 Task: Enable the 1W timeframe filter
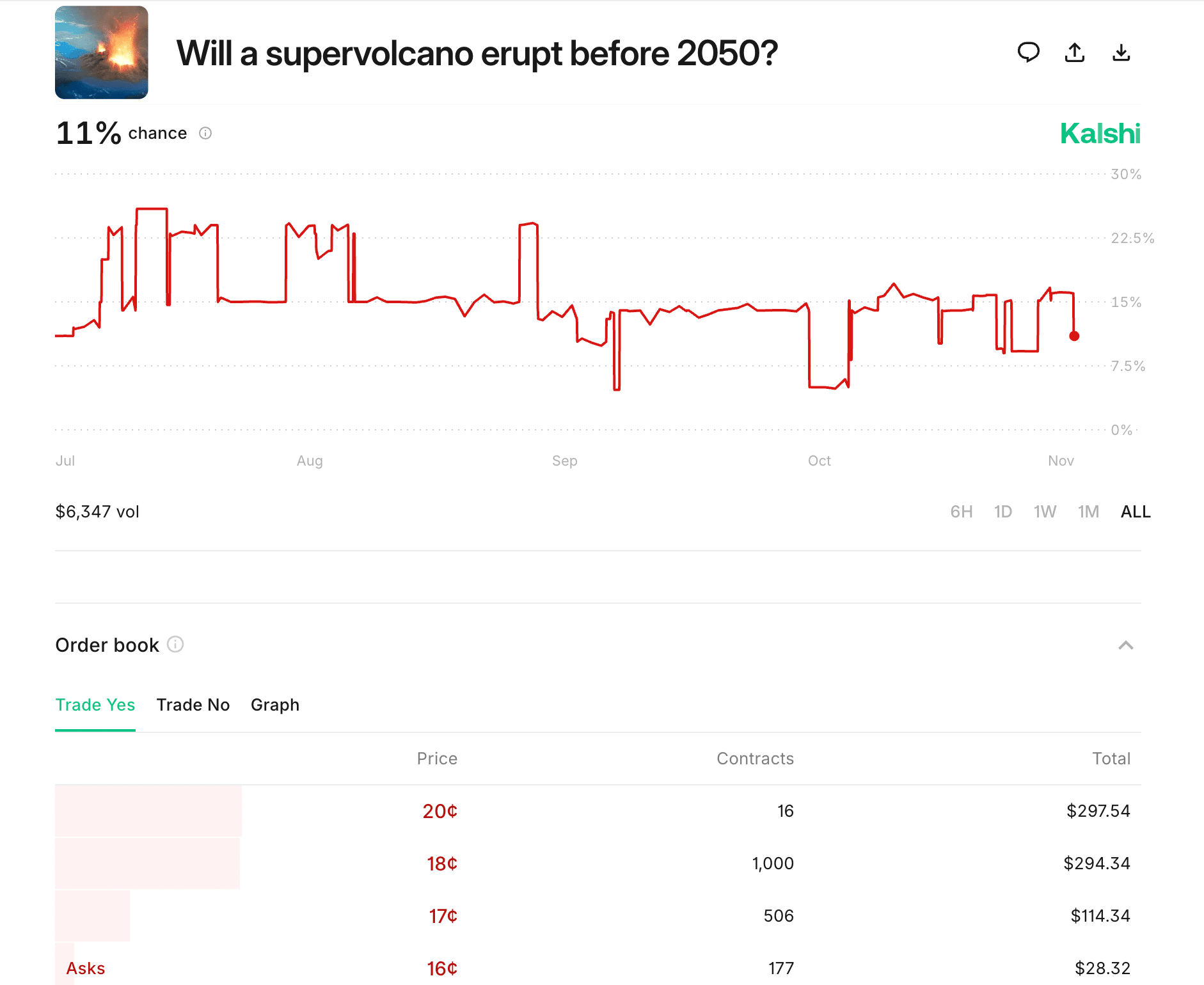(1045, 512)
